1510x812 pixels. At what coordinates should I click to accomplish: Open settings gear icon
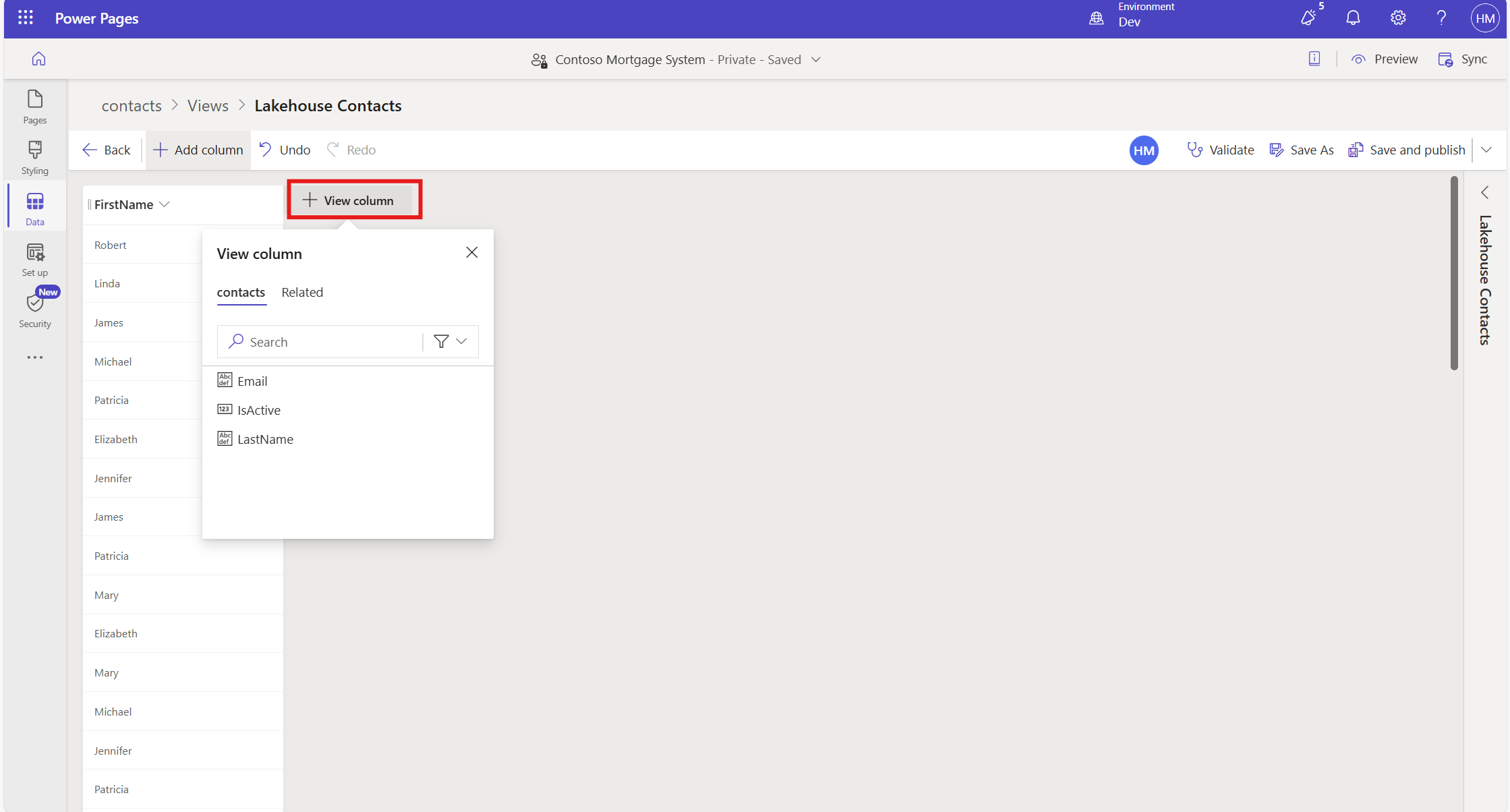click(1398, 18)
